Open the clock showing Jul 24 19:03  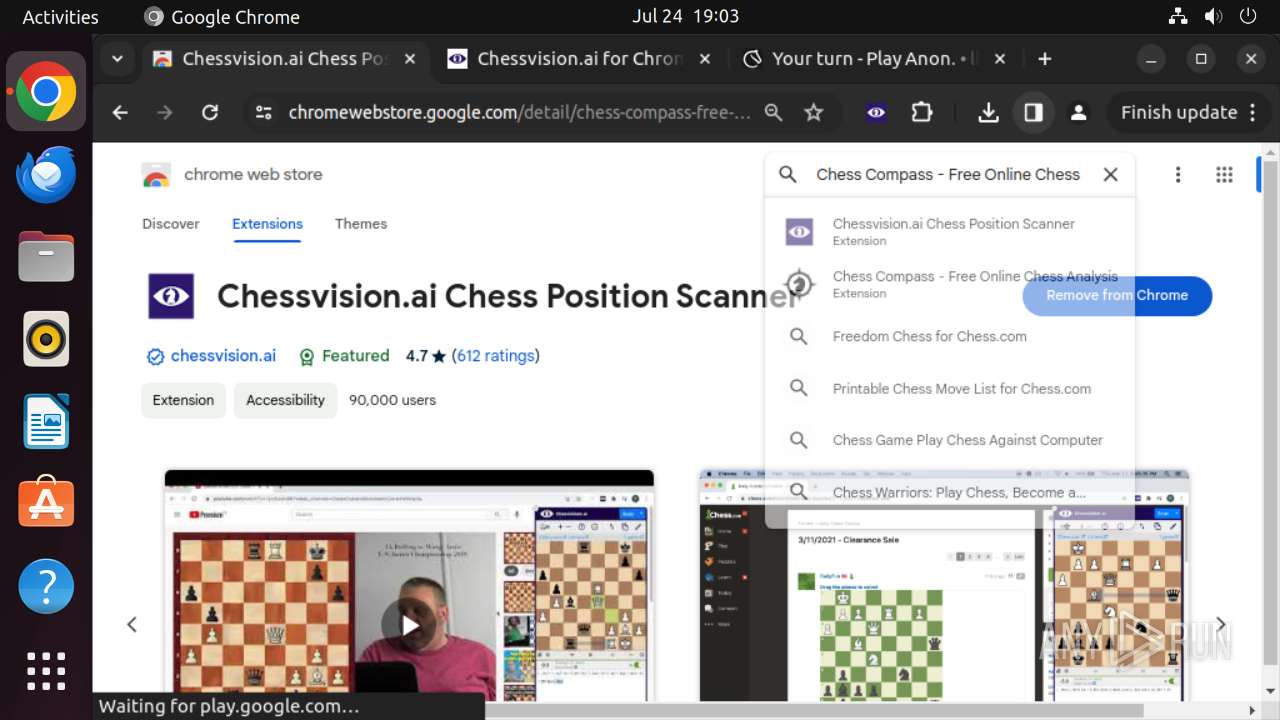click(686, 16)
